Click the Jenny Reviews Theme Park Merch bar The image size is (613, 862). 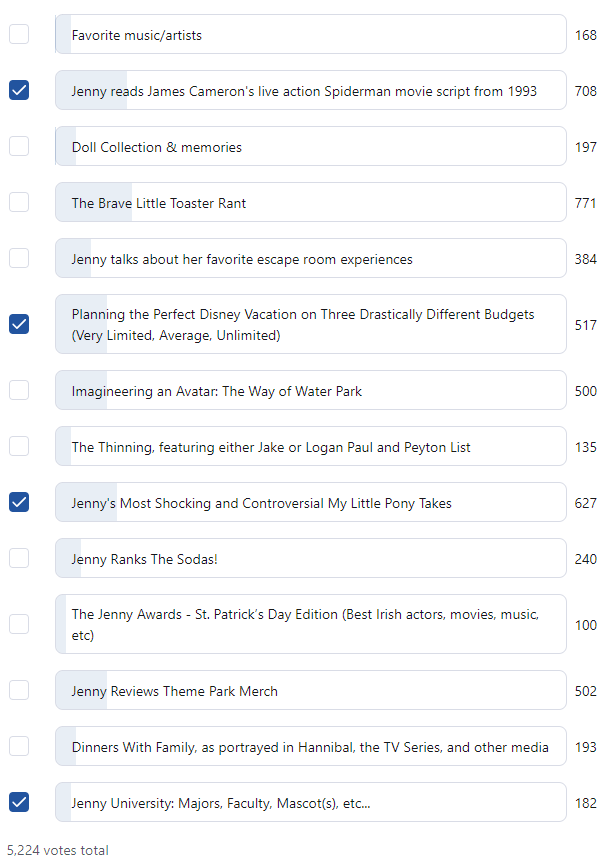pyautogui.click(x=311, y=690)
